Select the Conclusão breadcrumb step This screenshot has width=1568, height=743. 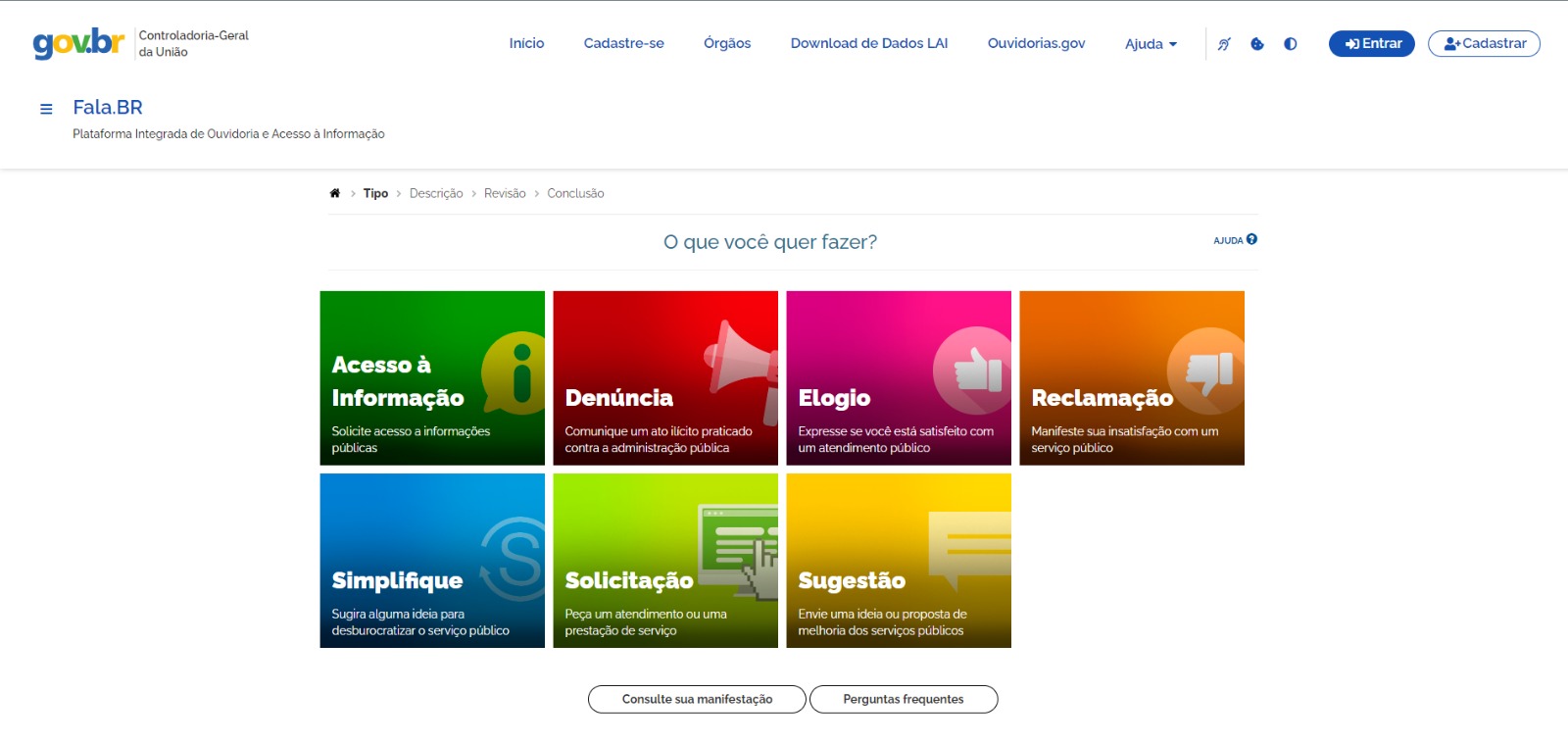[x=575, y=194]
